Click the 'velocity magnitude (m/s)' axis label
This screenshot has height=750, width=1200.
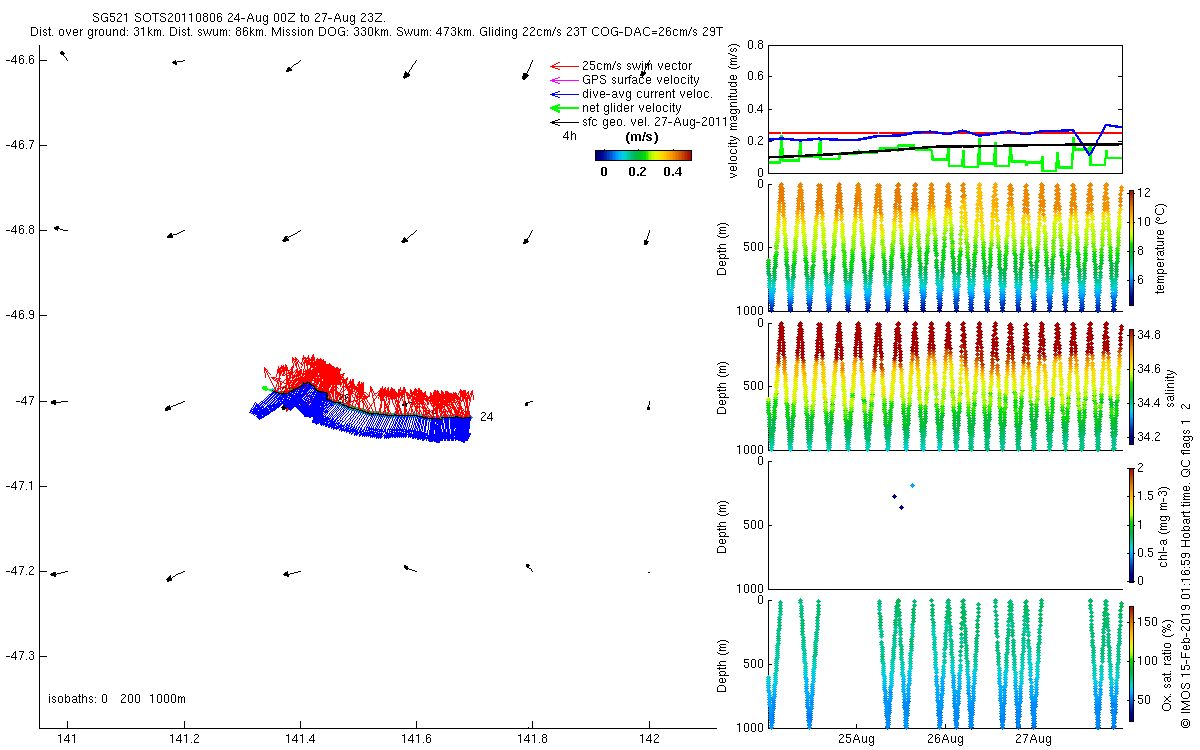733,110
